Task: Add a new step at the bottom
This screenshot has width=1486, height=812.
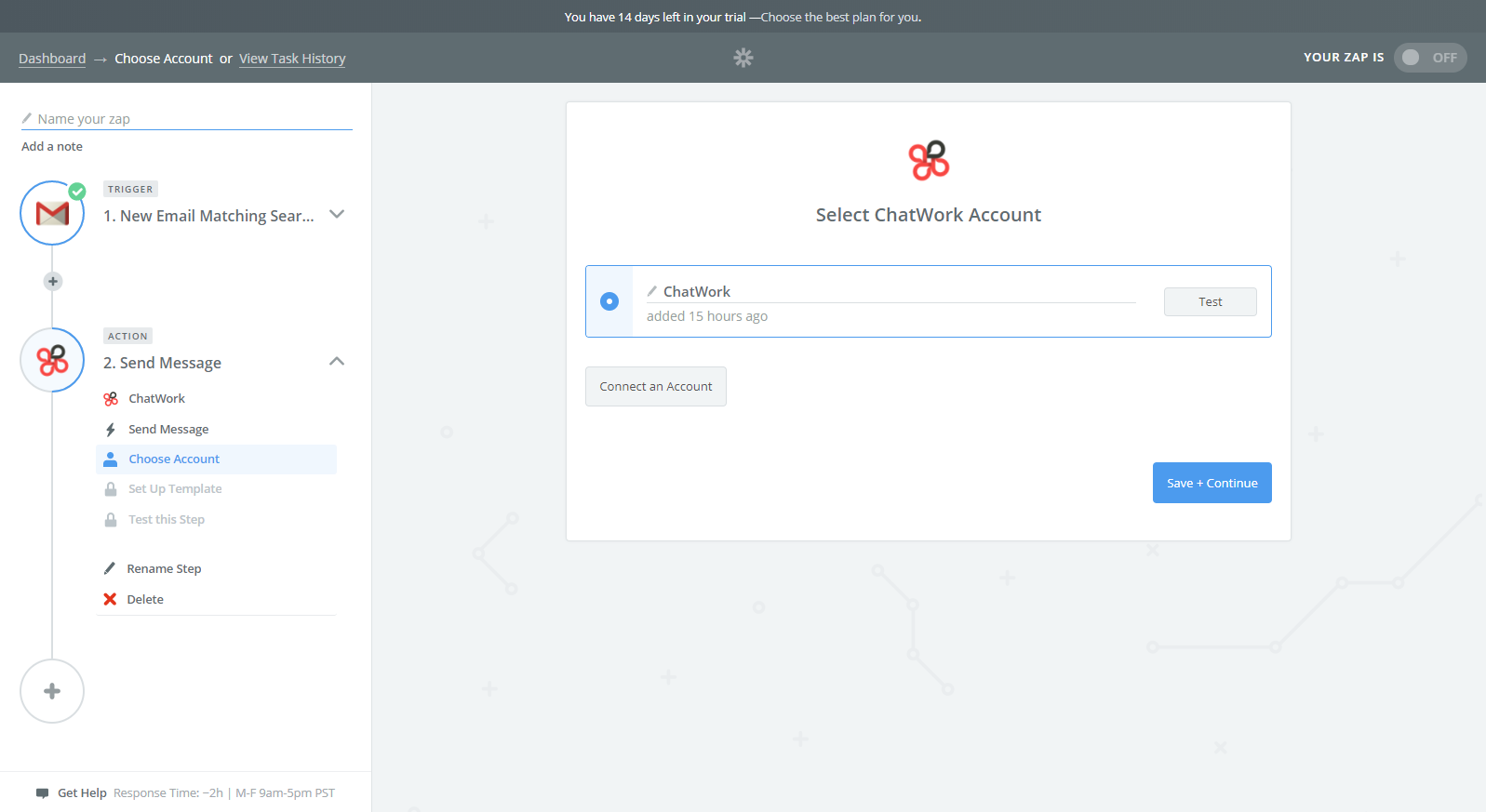Action: click(x=52, y=691)
